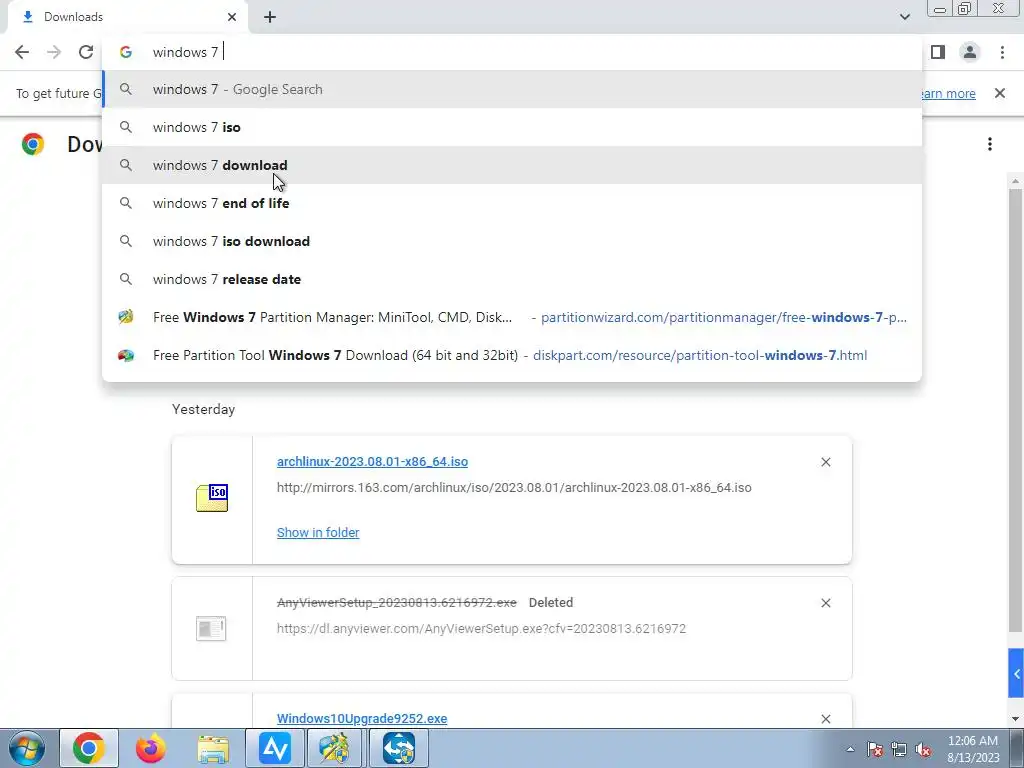Click 'Show in folder' for archlinux iso
This screenshot has width=1024, height=768.
tap(318, 532)
